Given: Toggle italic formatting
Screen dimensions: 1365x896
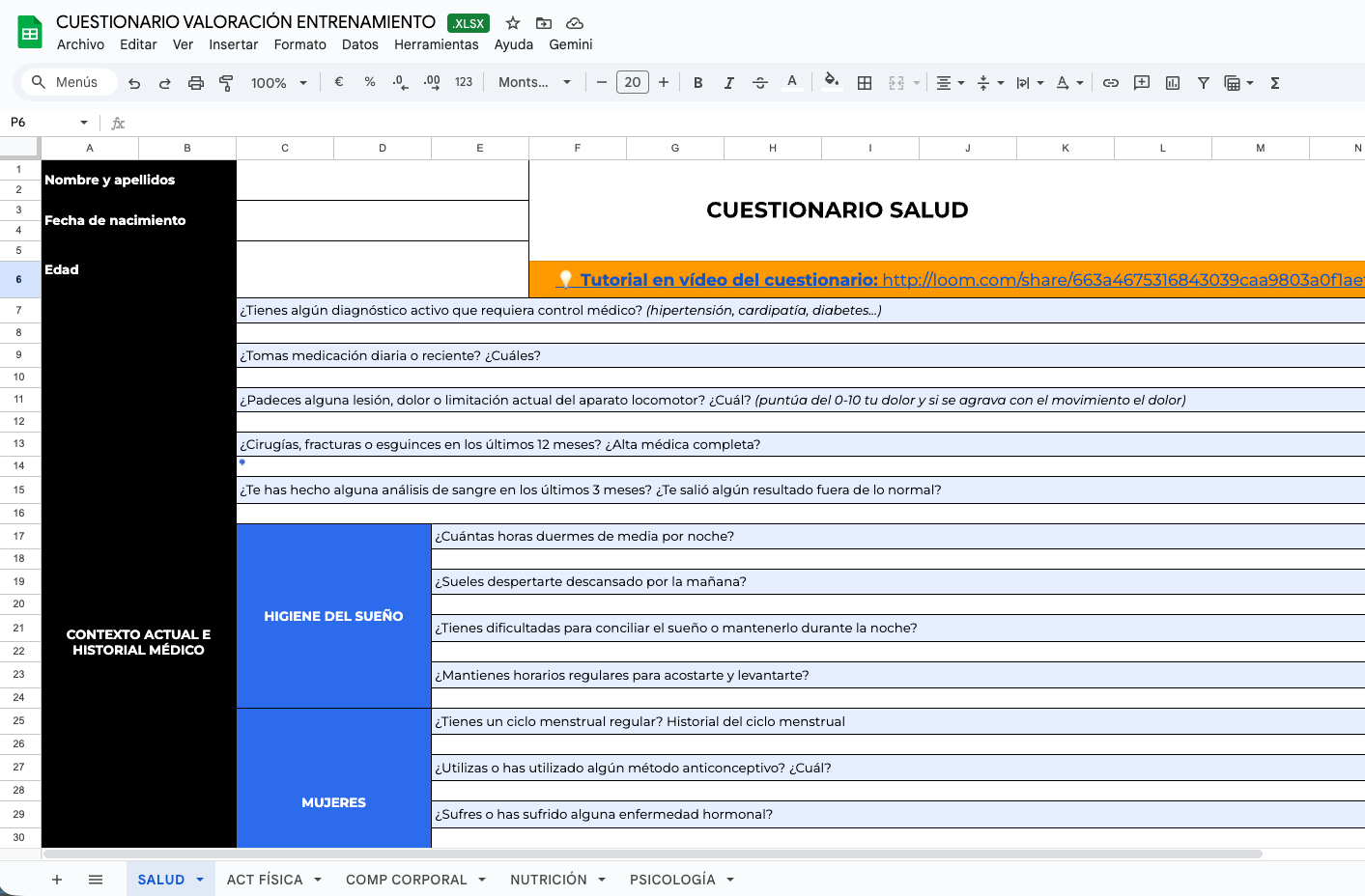Looking at the screenshot, I should click(x=728, y=83).
